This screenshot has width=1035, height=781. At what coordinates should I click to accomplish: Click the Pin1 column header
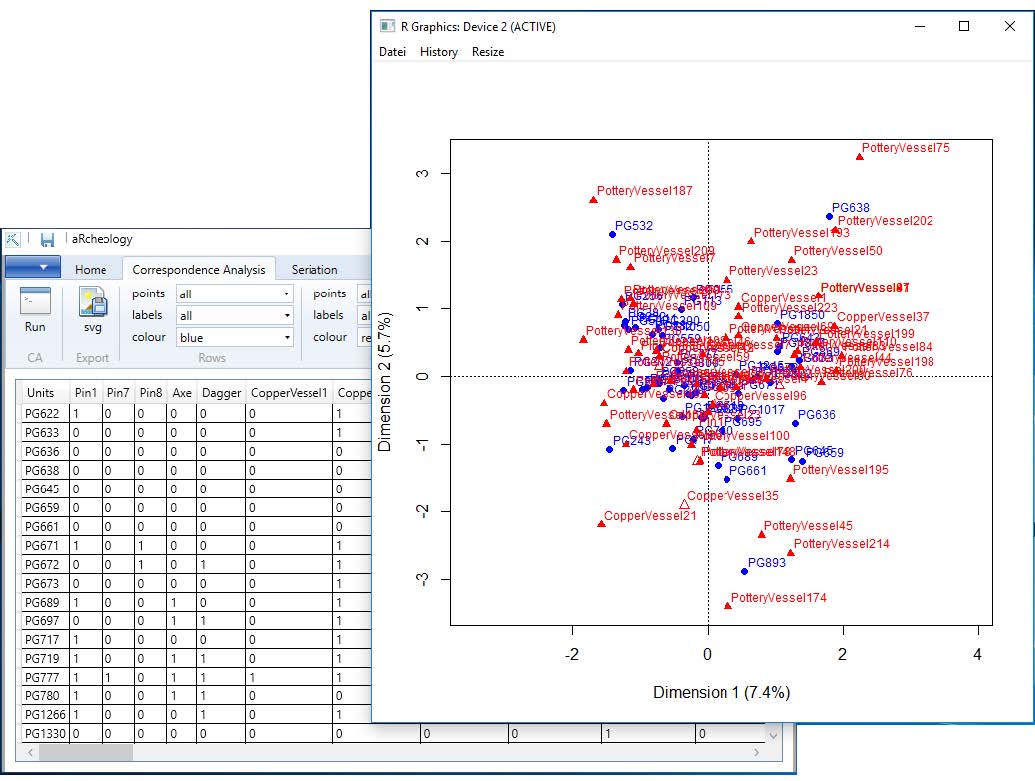(x=86, y=393)
